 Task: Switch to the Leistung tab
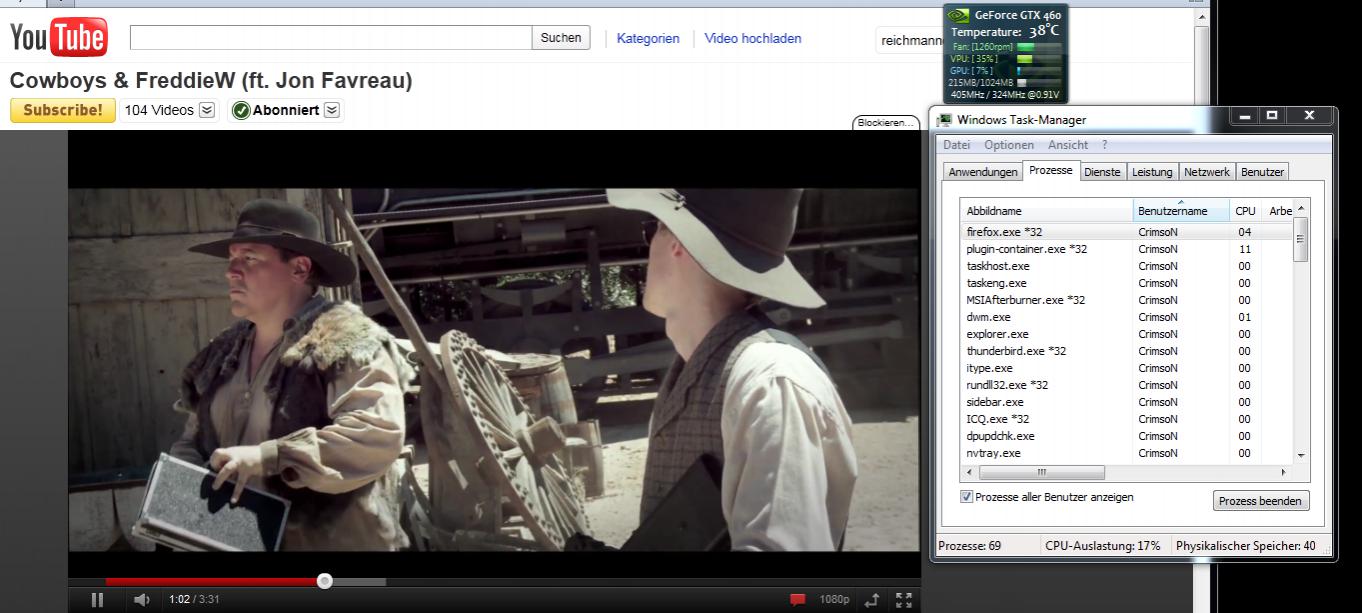tap(1152, 172)
